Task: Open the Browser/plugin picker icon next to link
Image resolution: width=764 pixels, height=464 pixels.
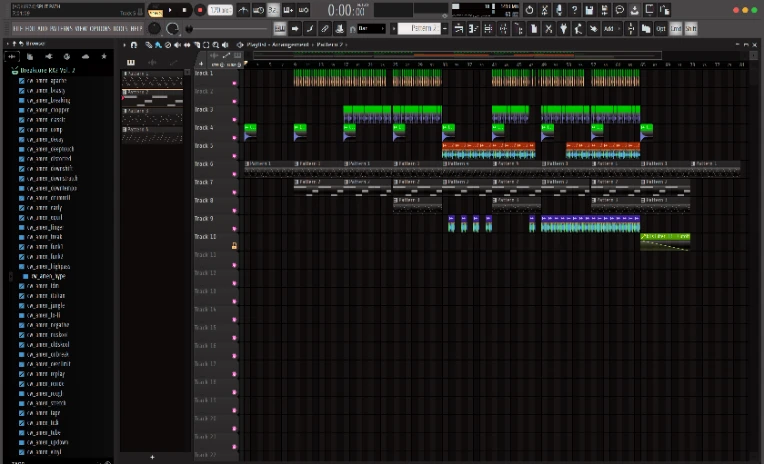Action: click(x=340, y=29)
